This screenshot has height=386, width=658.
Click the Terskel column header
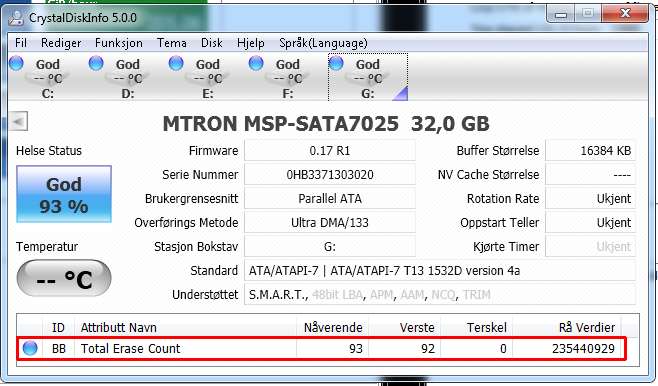click(x=476, y=327)
